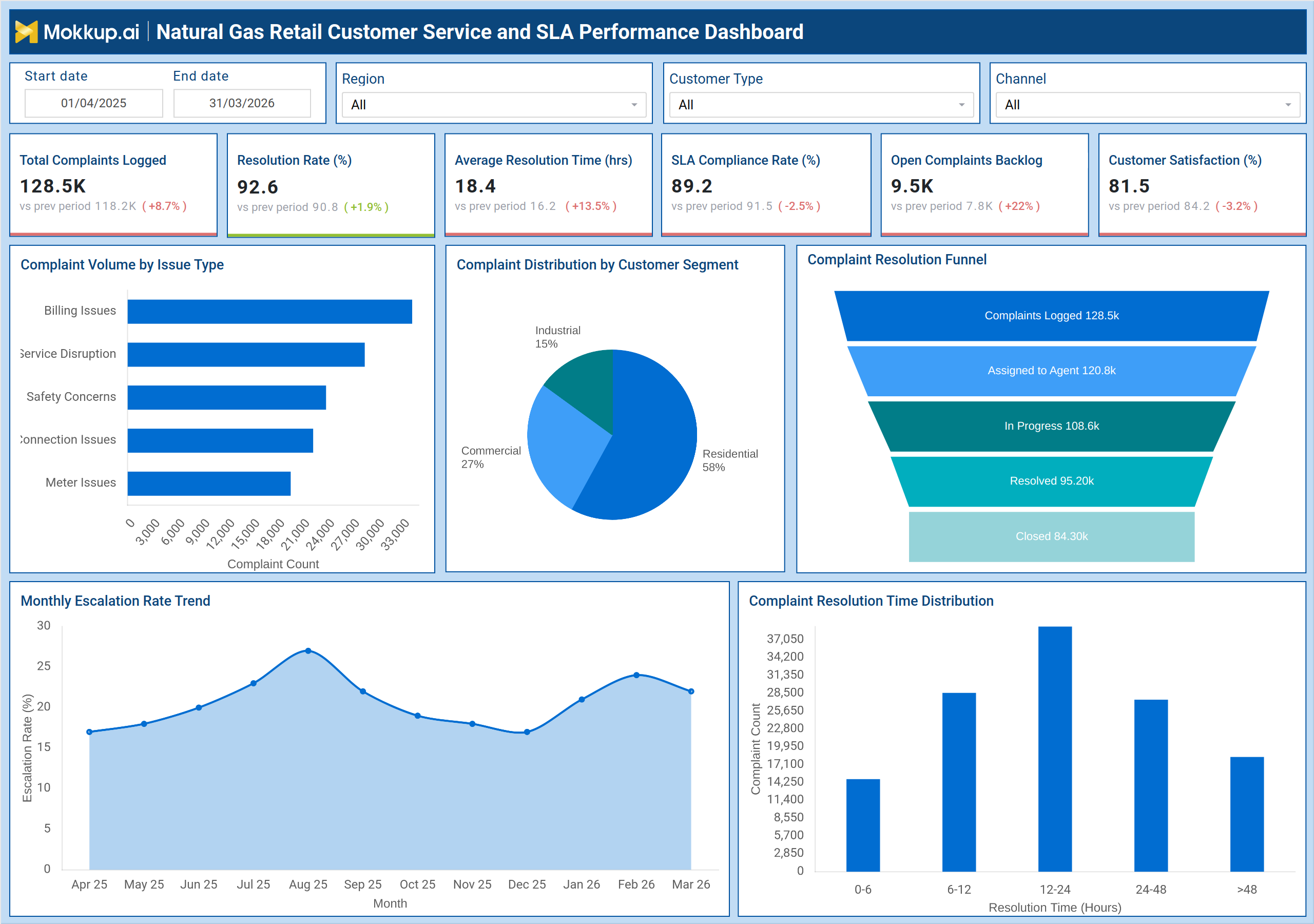
Task: Click the Feb 26 data point
Action: [x=636, y=675]
